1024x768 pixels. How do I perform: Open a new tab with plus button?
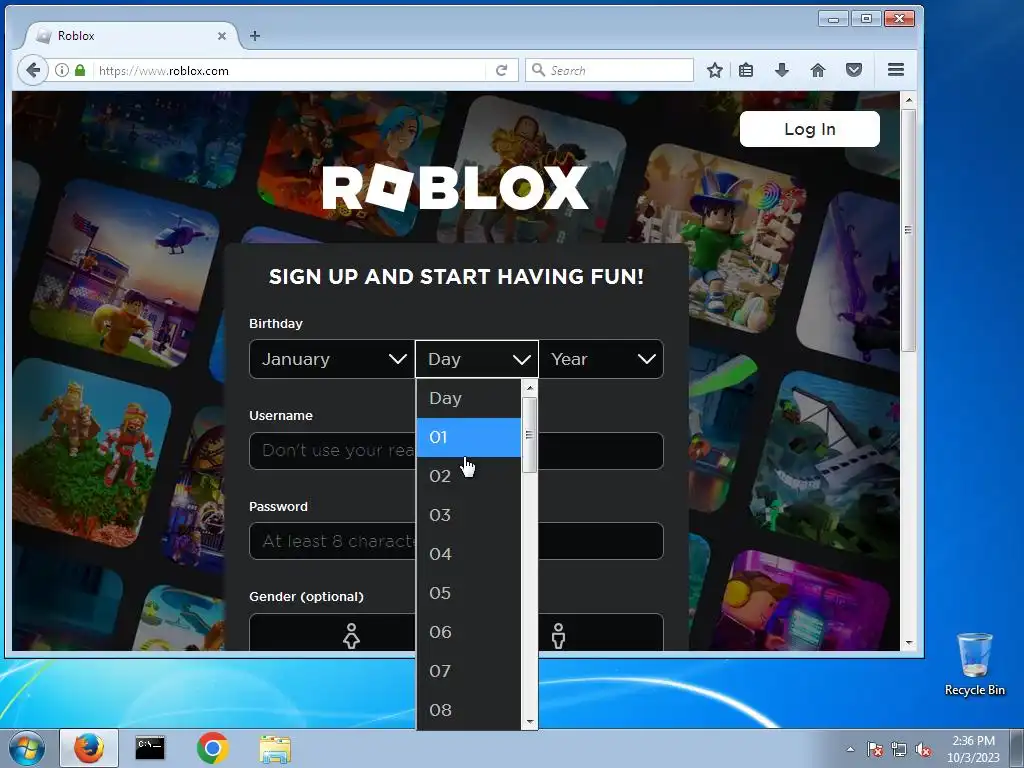[x=255, y=36]
